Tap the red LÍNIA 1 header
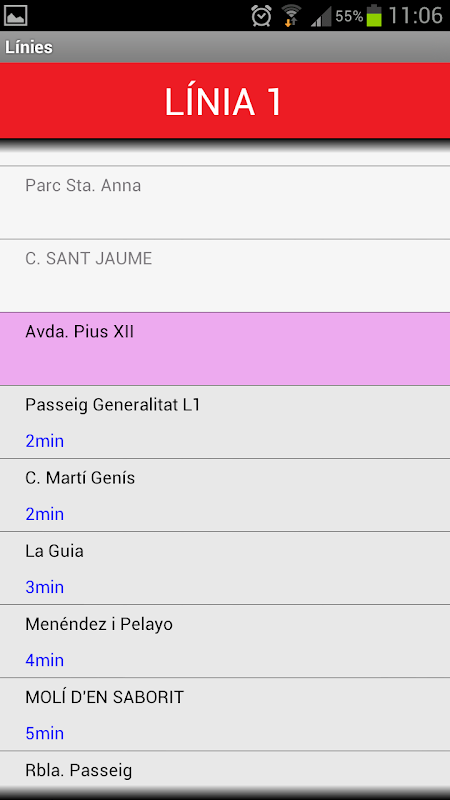 click(x=225, y=101)
